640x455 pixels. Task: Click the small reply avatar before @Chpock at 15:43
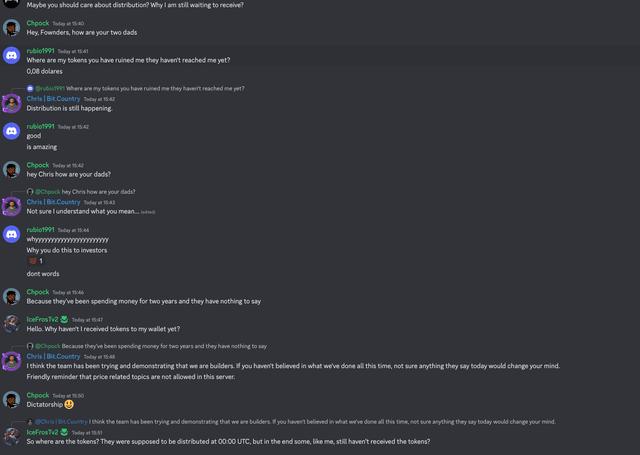pos(30,191)
